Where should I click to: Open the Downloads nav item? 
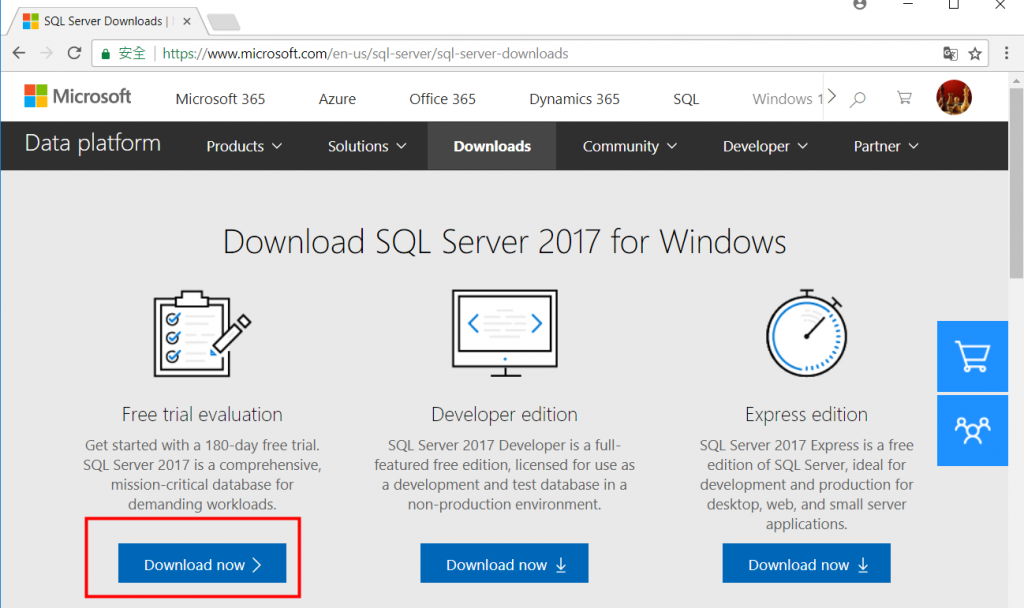point(492,146)
